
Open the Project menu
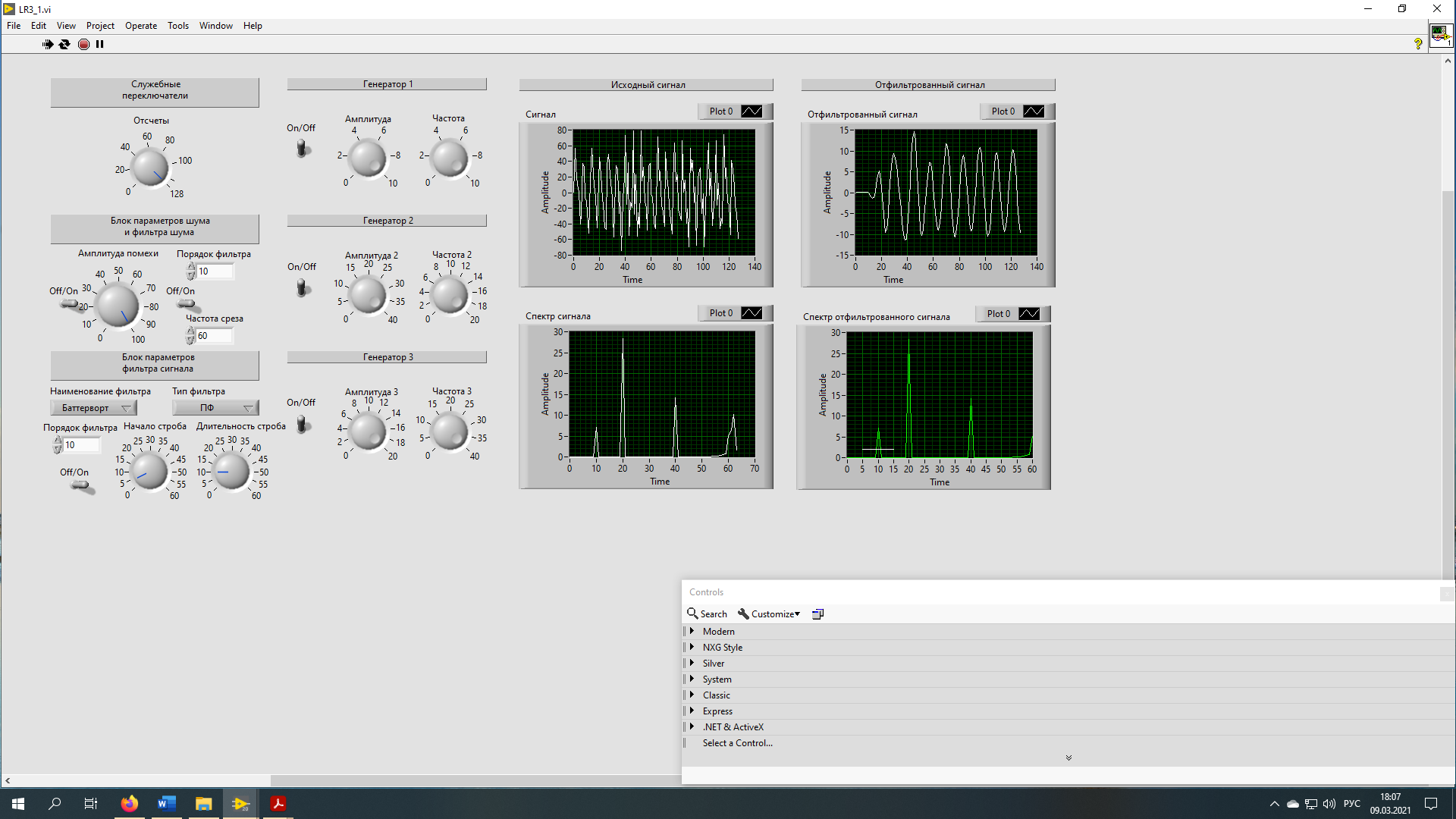click(x=100, y=26)
